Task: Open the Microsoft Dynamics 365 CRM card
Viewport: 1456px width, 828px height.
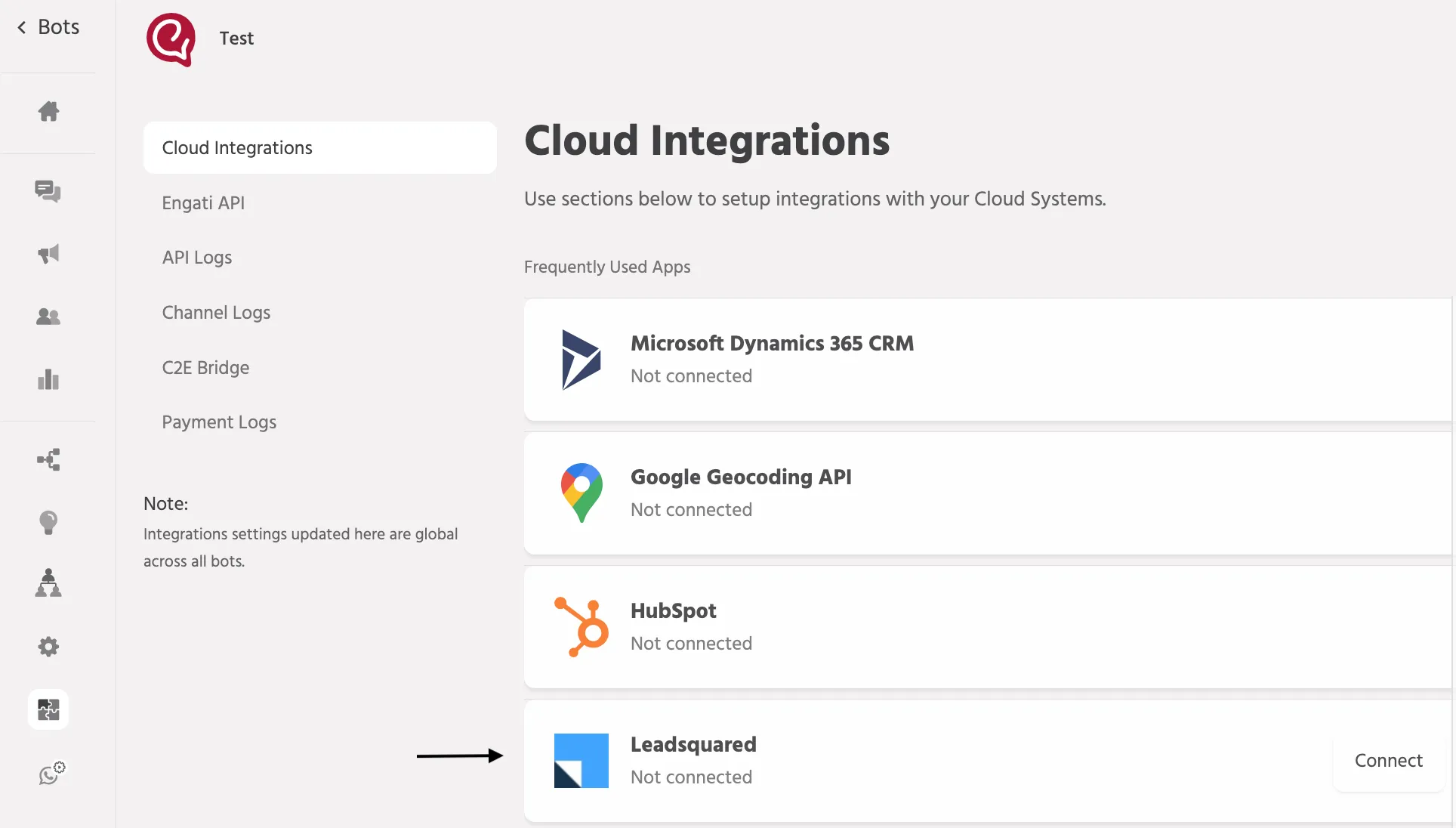Action: tap(988, 360)
